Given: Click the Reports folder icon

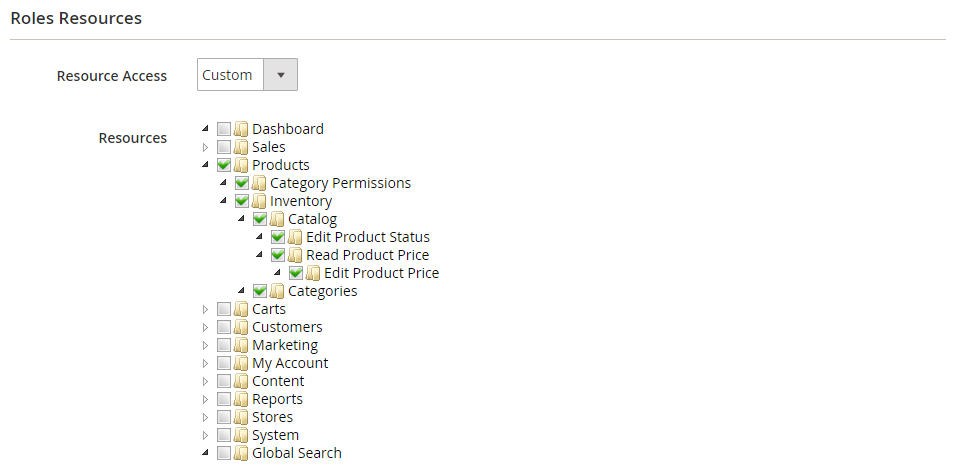Looking at the screenshot, I should click(x=241, y=399).
